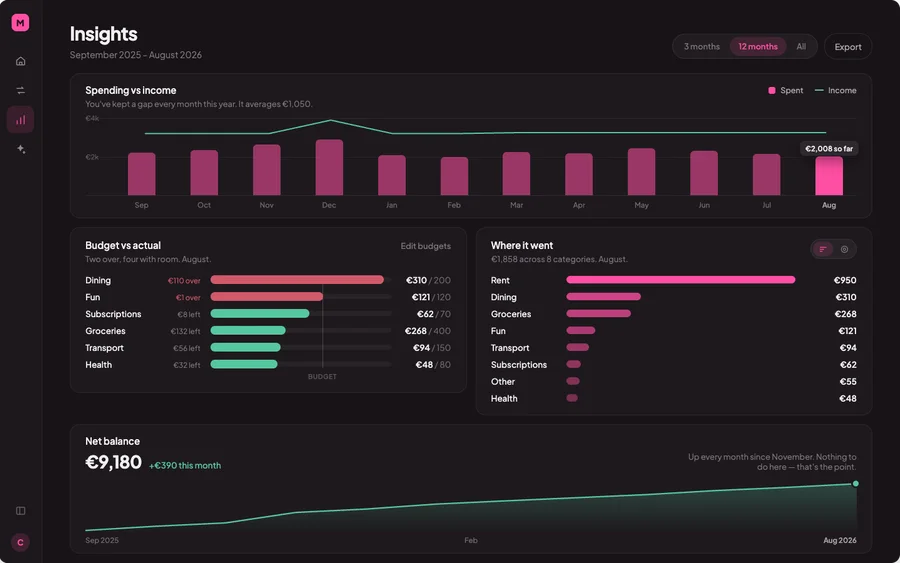This screenshot has width=900, height=563.
Task: Click the 'Subscriptions' row in Where it went
Action: [x=673, y=364]
